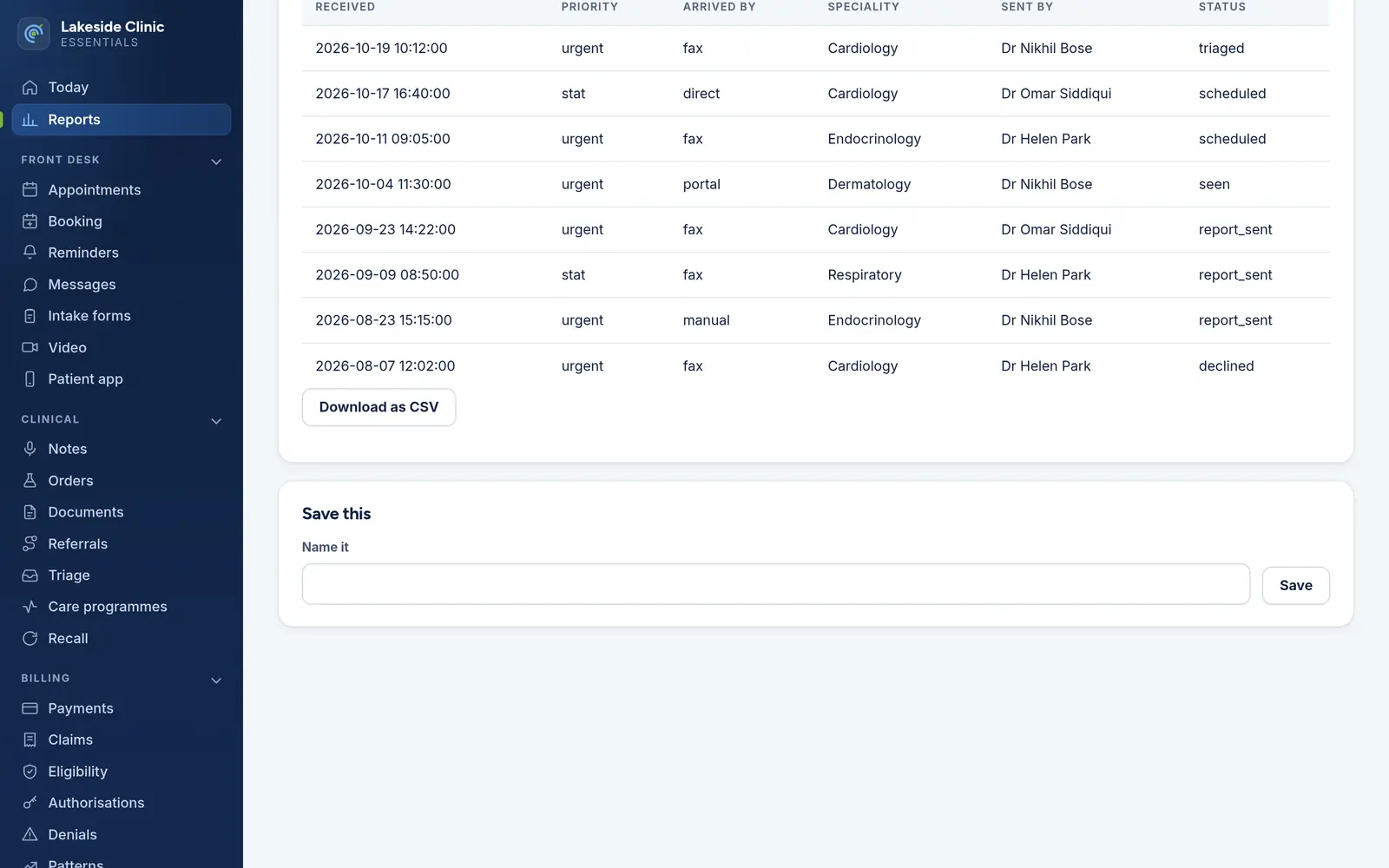Click the Priority column header
This screenshot has height=868, width=1389.
[589, 7]
